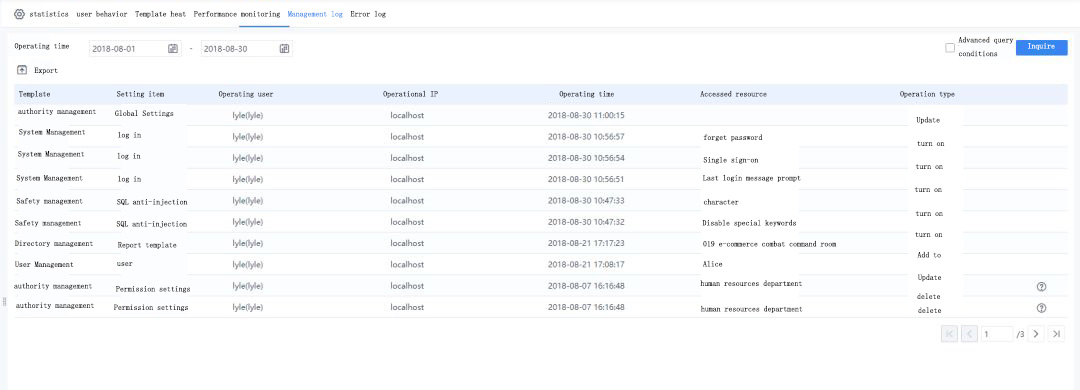Jump to the last page
Image resolution: width=1080 pixels, height=390 pixels.
tap(1057, 333)
